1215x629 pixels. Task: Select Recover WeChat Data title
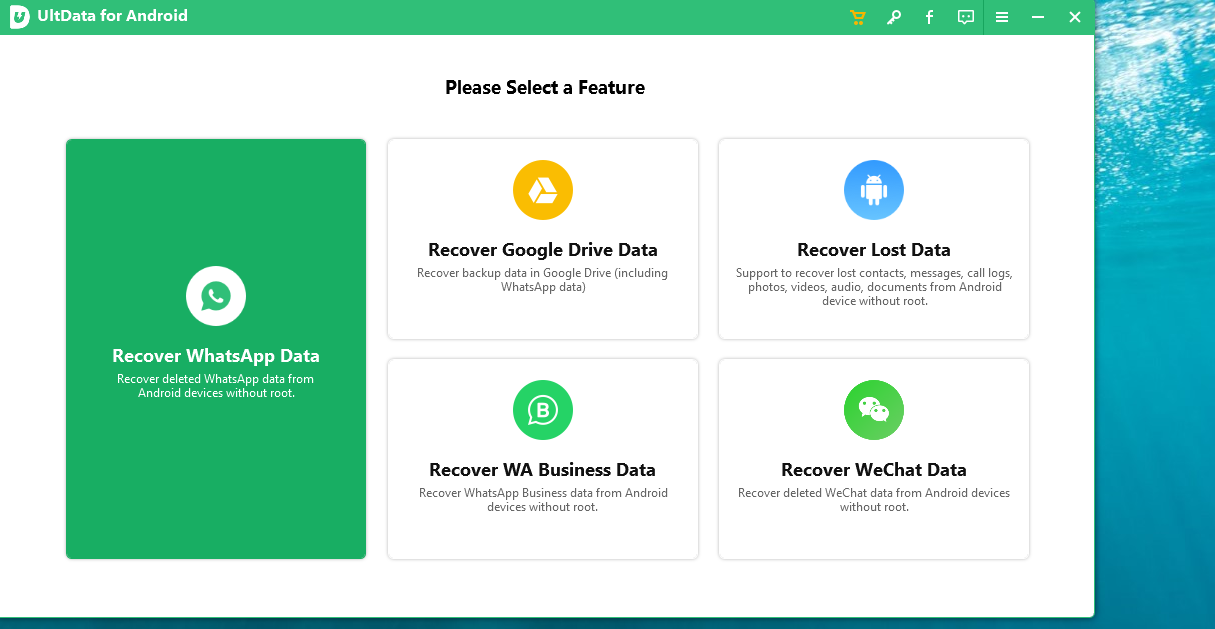874,470
